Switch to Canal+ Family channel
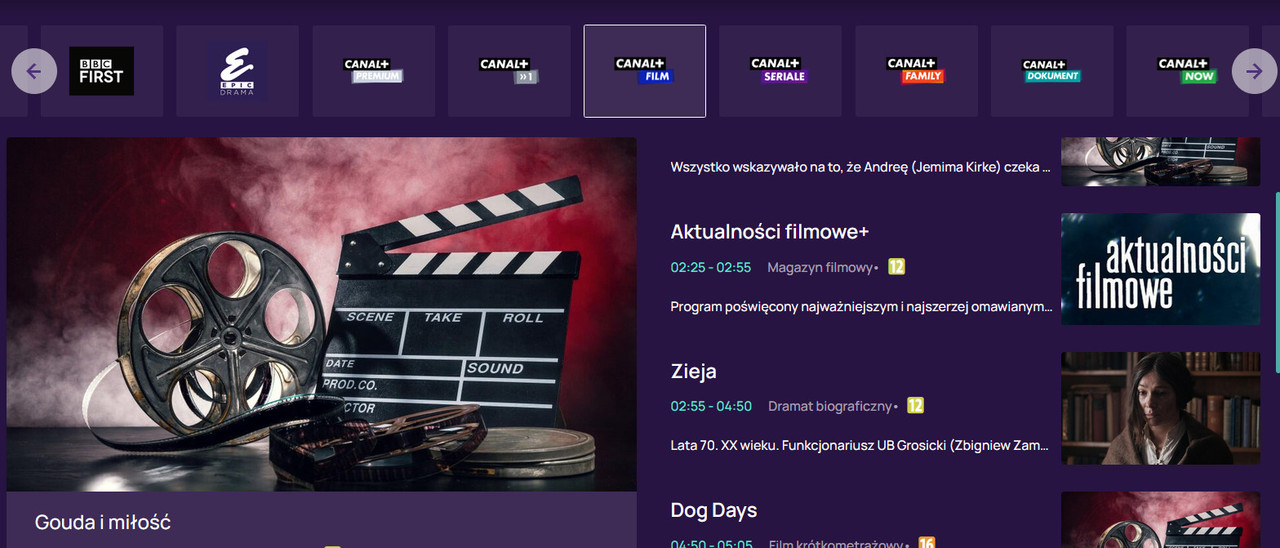 (x=916, y=71)
